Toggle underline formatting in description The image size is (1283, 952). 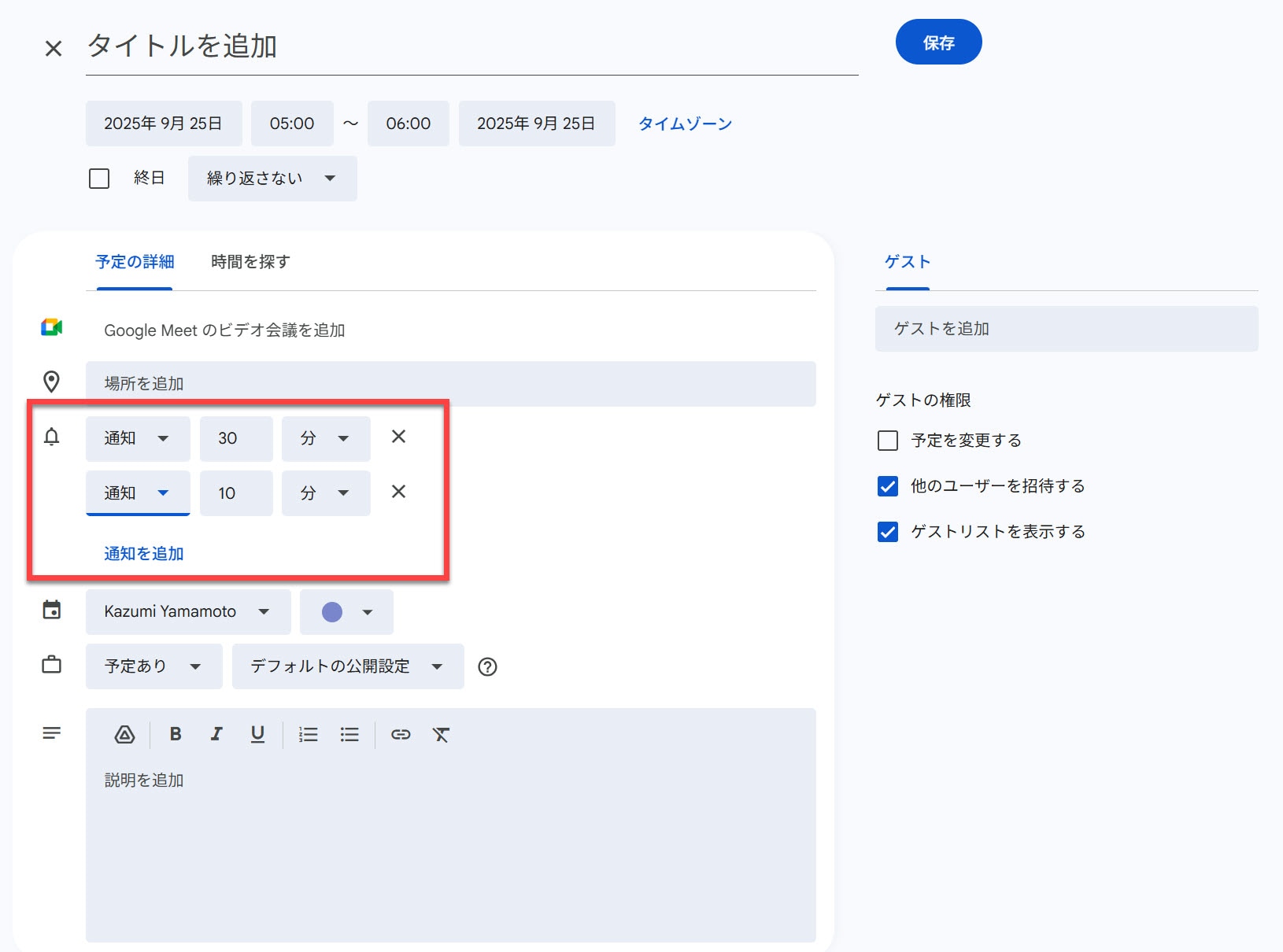[257, 735]
